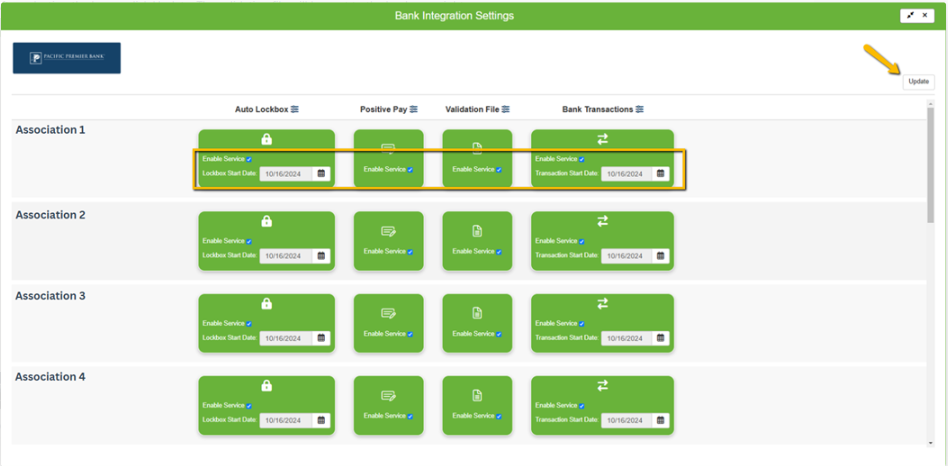
Task: Click Association 2 Bank Transactions arrows icon
Action: (x=602, y=221)
